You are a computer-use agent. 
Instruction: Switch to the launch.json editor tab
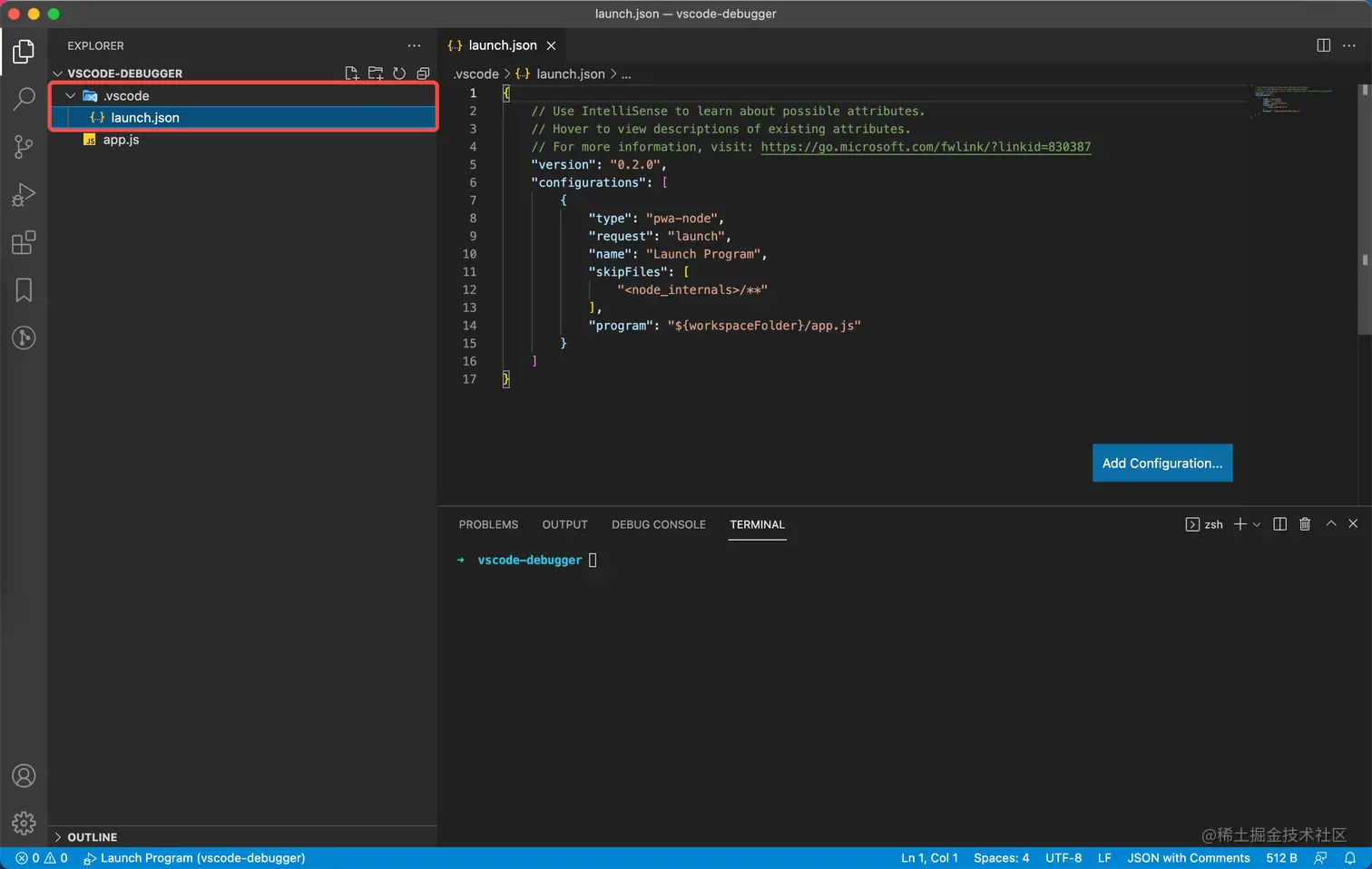(504, 45)
